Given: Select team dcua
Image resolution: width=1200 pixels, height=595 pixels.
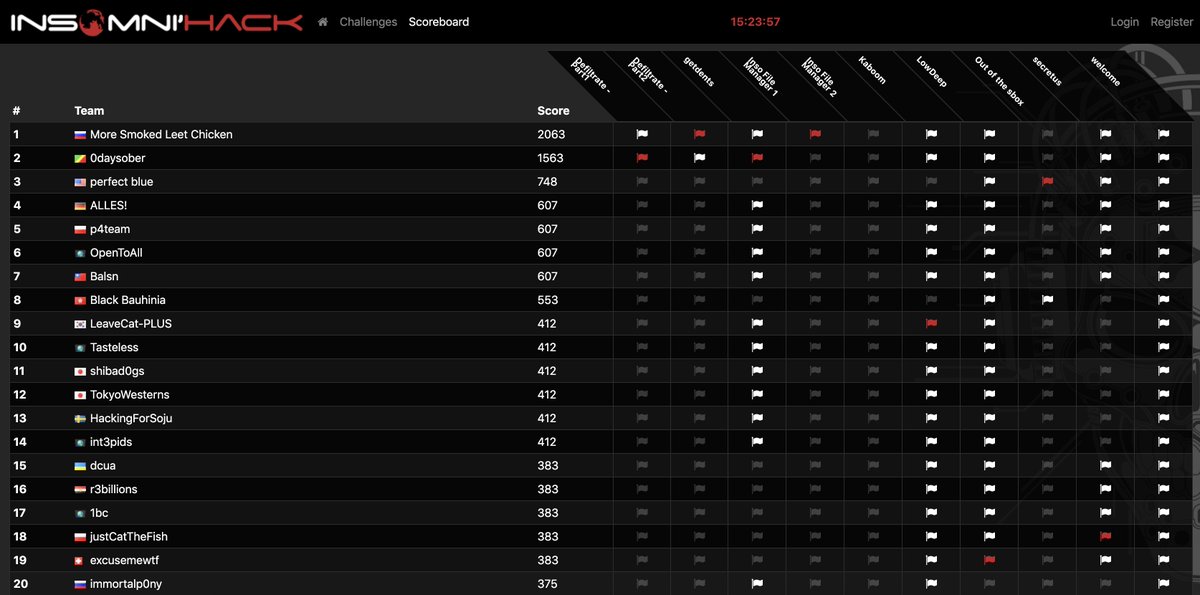Looking at the screenshot, I should pyautogui.click(x=102, y=466).
